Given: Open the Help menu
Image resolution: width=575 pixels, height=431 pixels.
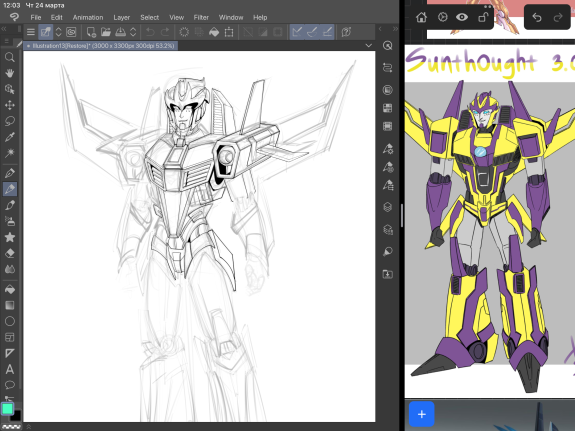Looking at the screenshot, I should (x=260, y=17).
